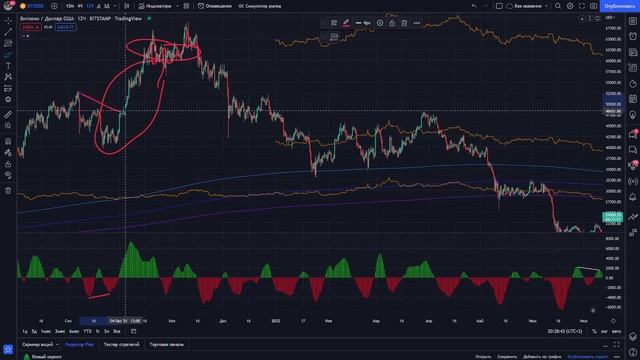Lock the selected drawing

pos(392,23)
